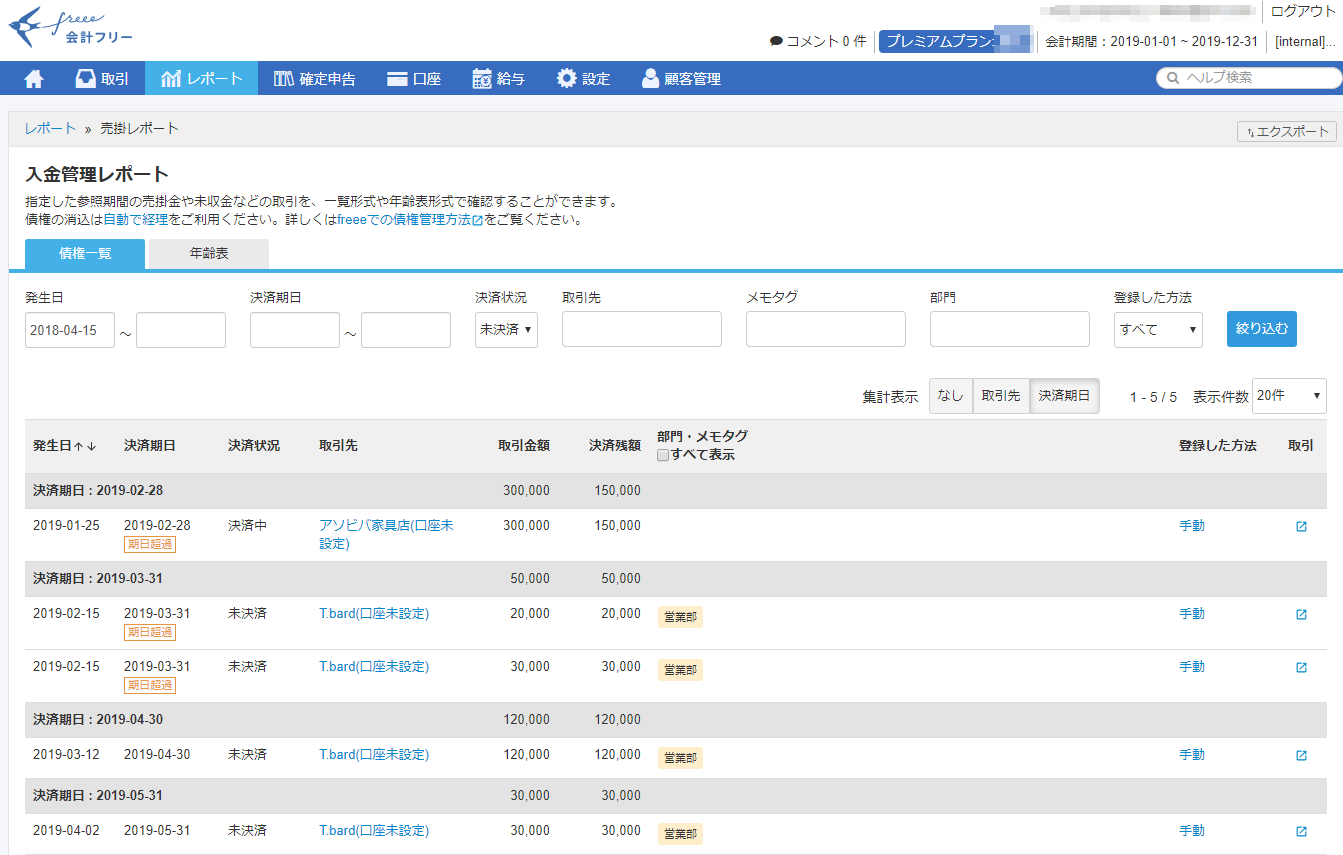Go to the Home icon in navigation bar
Image resolution: width=1343 pixels, height=855 pixels.
[x=34, y=78]
